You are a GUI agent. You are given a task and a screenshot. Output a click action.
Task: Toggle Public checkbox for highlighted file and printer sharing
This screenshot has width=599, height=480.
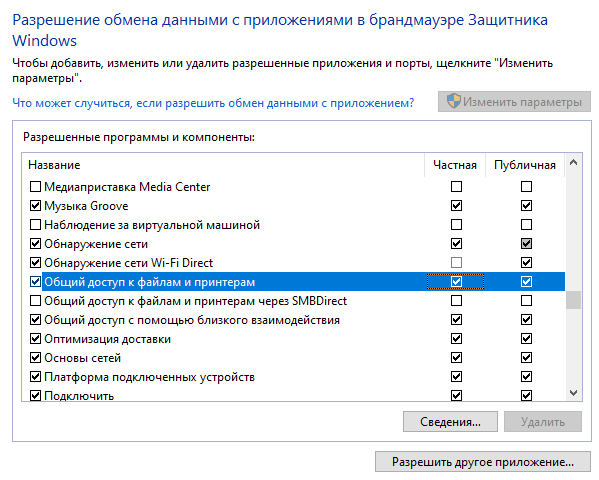point(526,282)
